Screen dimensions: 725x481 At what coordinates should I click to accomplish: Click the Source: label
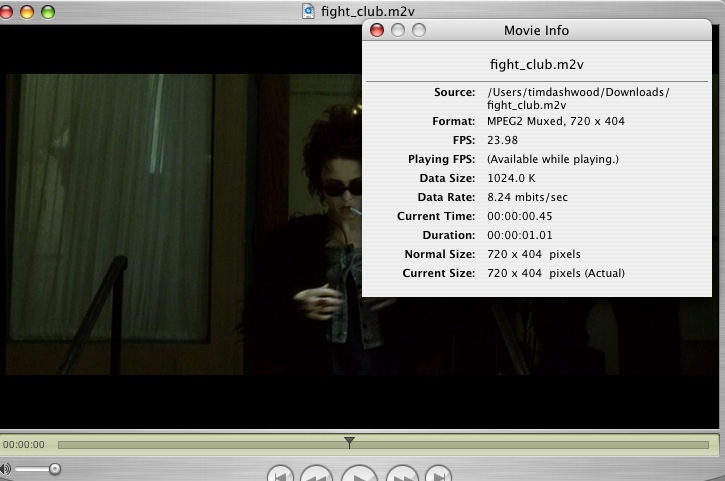click(x=455, y=92)
